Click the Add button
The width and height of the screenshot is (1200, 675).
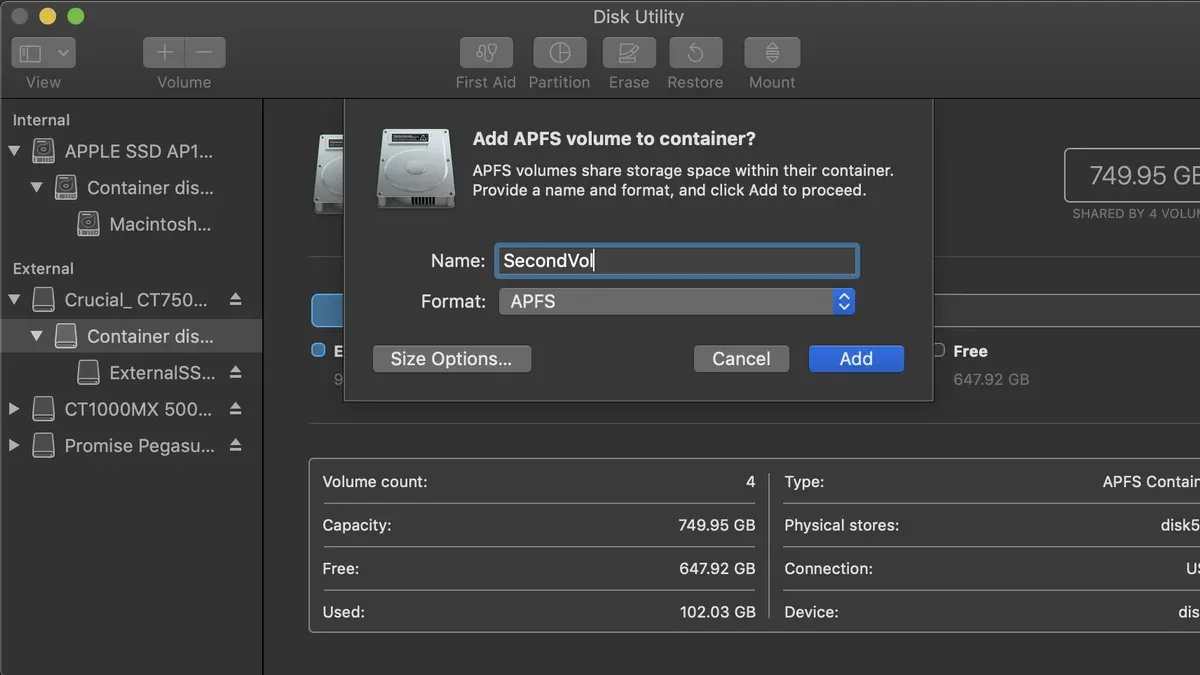pos(856,359)
